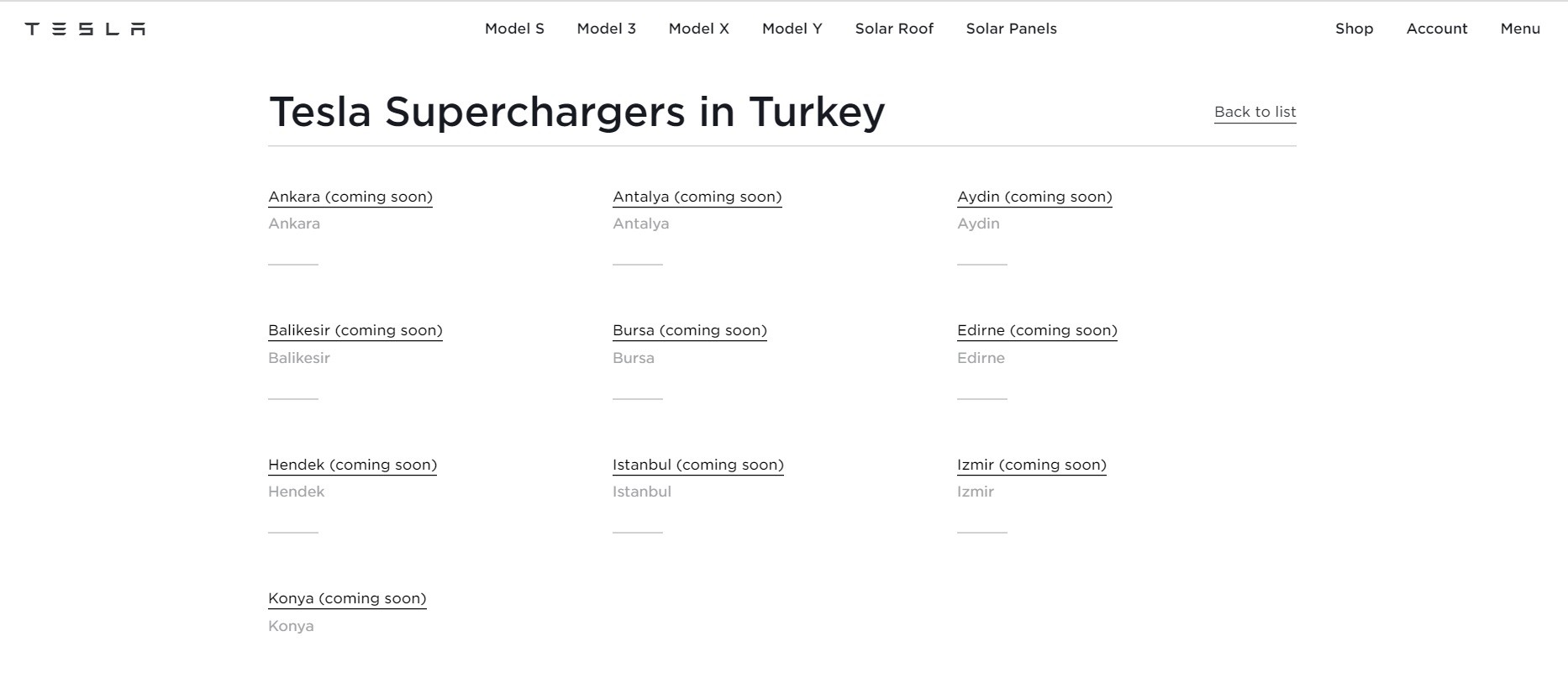Open Edirne (coming soon) link
The height and width of the screenshot is (689, 1568).
[1037, 330]
